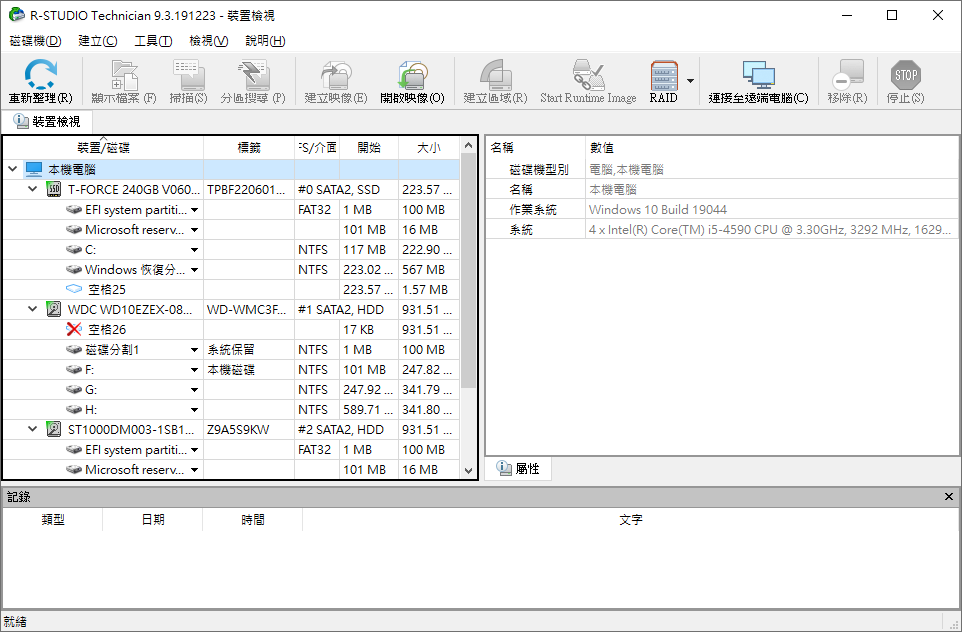Select the 裝置檢視 tab
Screen dimensions: 962x632
tap(47, 121)
